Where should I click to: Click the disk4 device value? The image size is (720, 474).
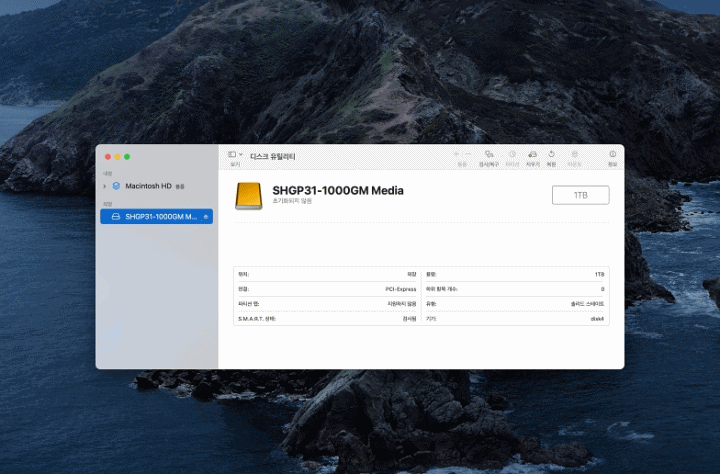[597, 319]
